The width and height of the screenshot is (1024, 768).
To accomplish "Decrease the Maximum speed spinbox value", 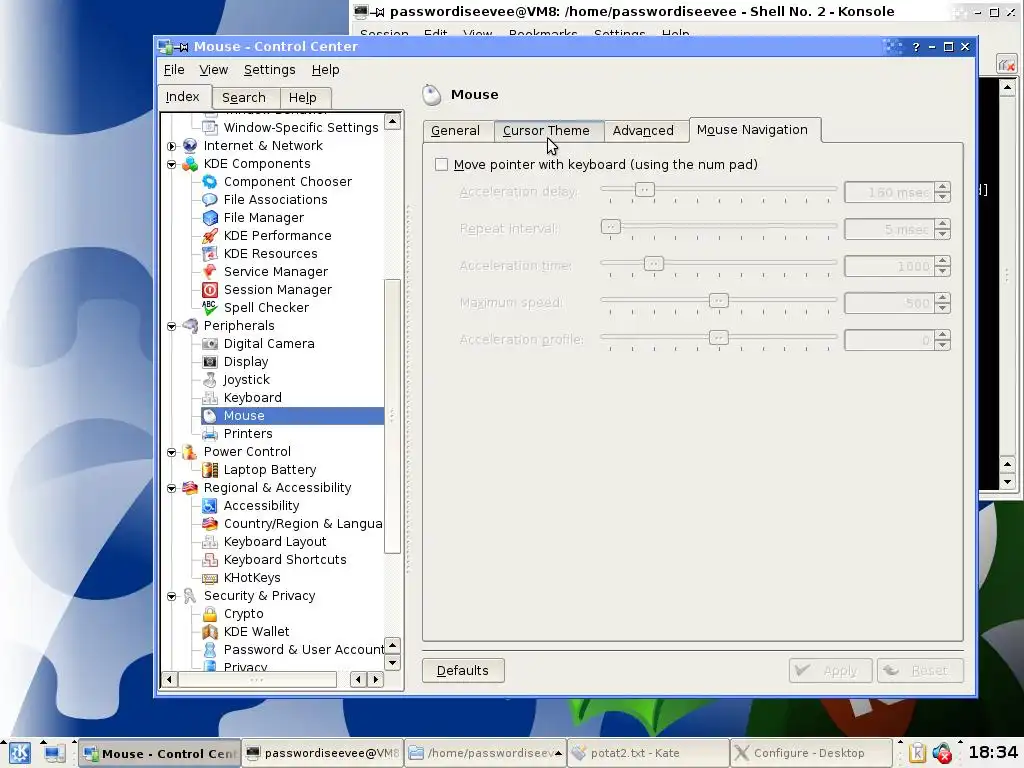I will (942, 308).
